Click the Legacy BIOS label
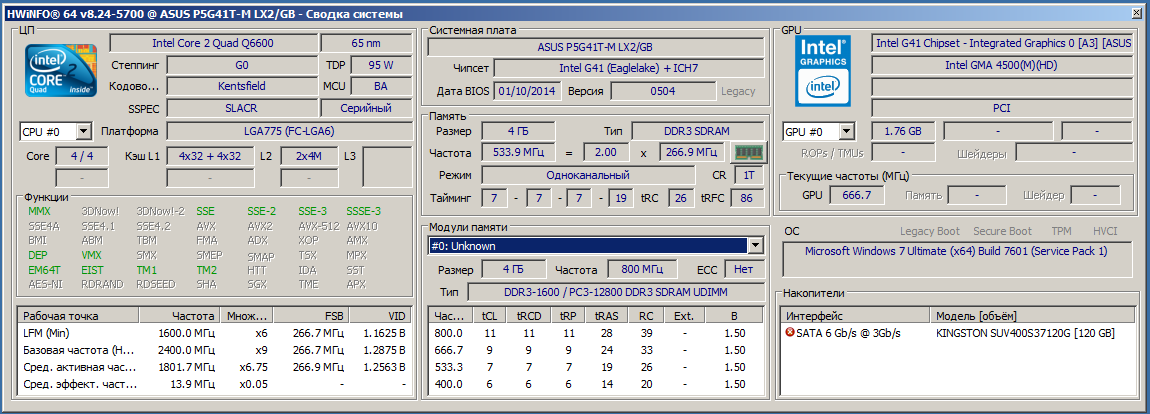Screen dimensions: 1150x414 coord(738,91)
